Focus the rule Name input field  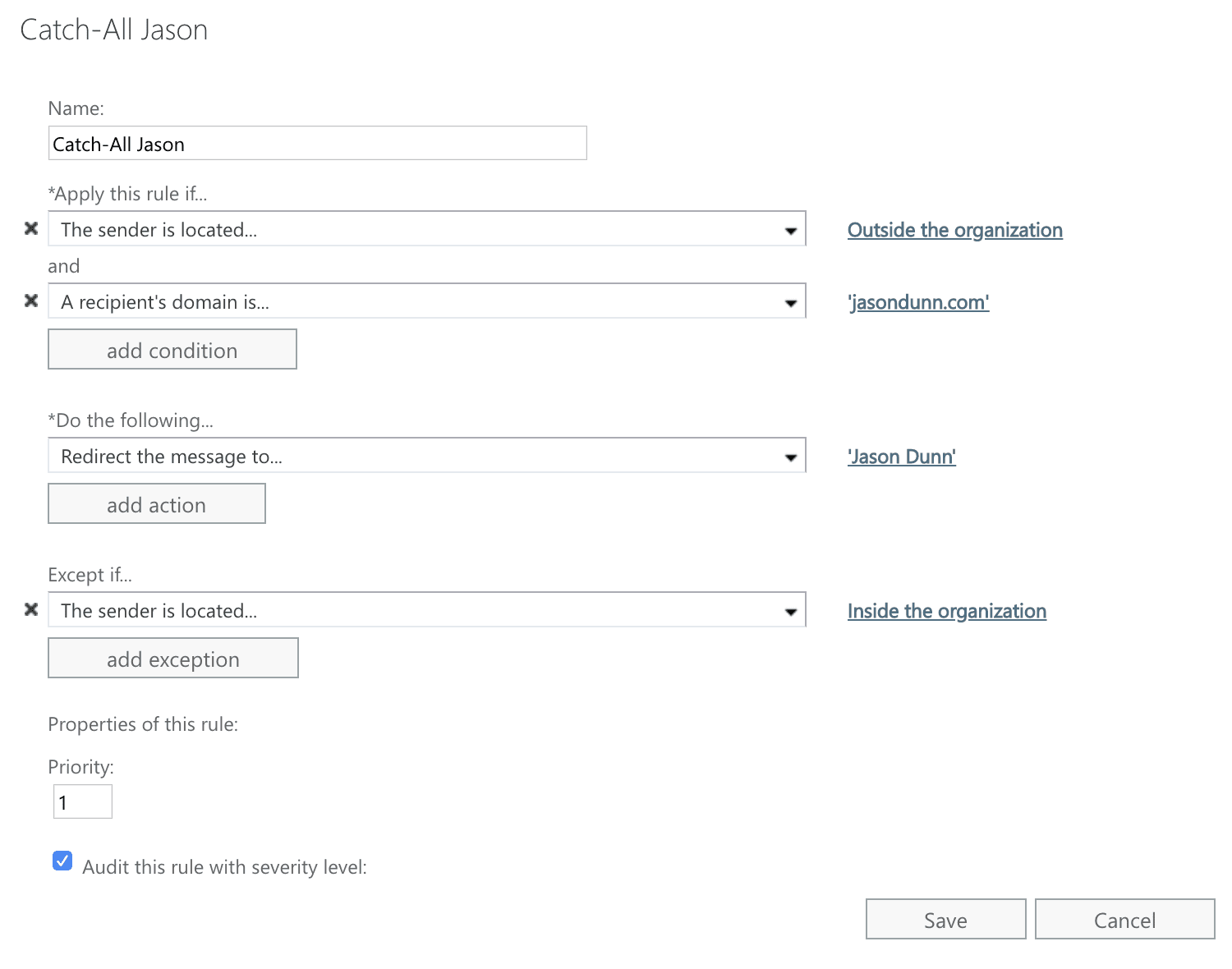pos(318,144)
